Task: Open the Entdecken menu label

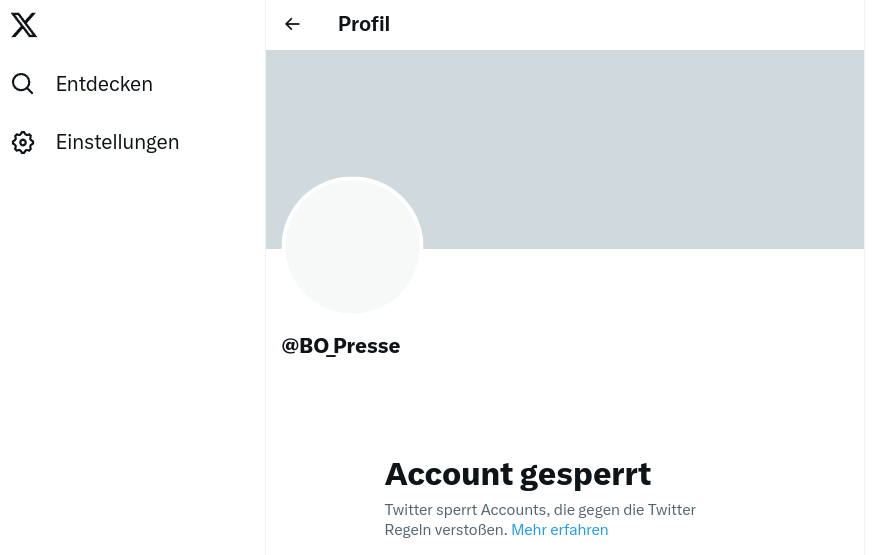Action: 104,84
